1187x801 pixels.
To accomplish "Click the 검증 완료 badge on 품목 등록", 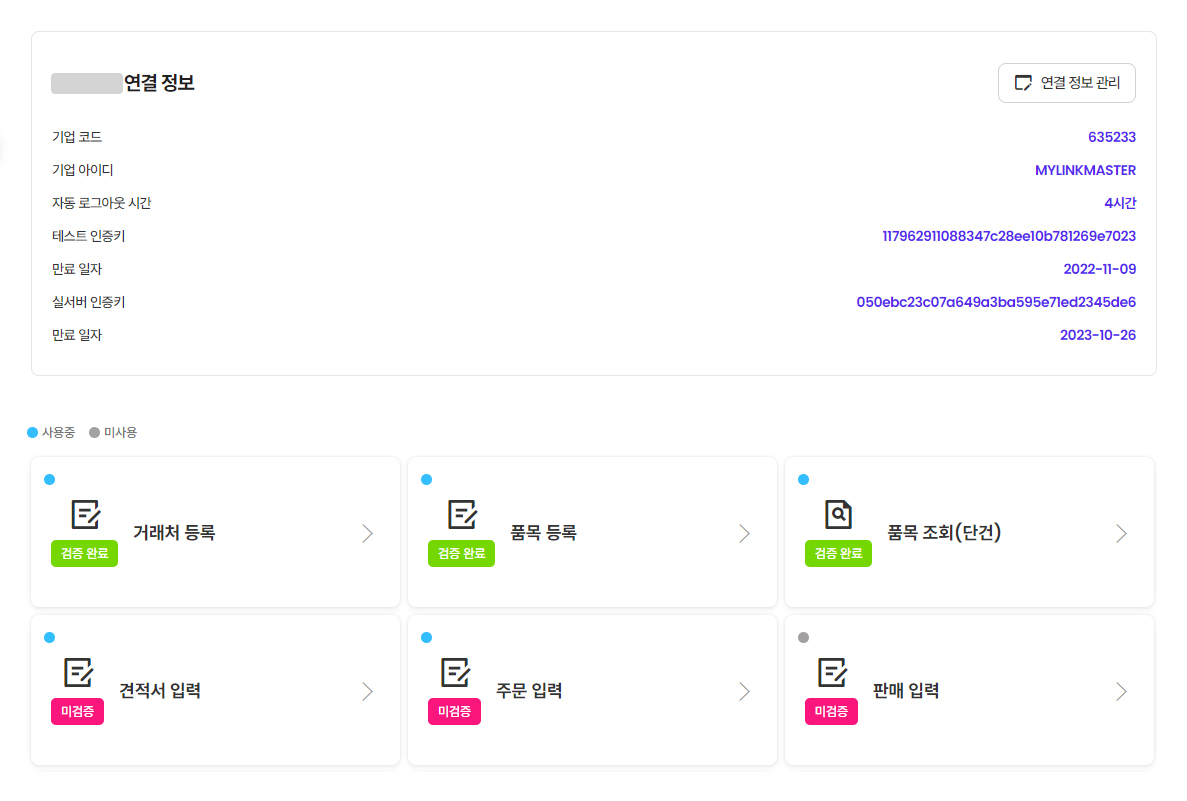I will pos(461,554).
